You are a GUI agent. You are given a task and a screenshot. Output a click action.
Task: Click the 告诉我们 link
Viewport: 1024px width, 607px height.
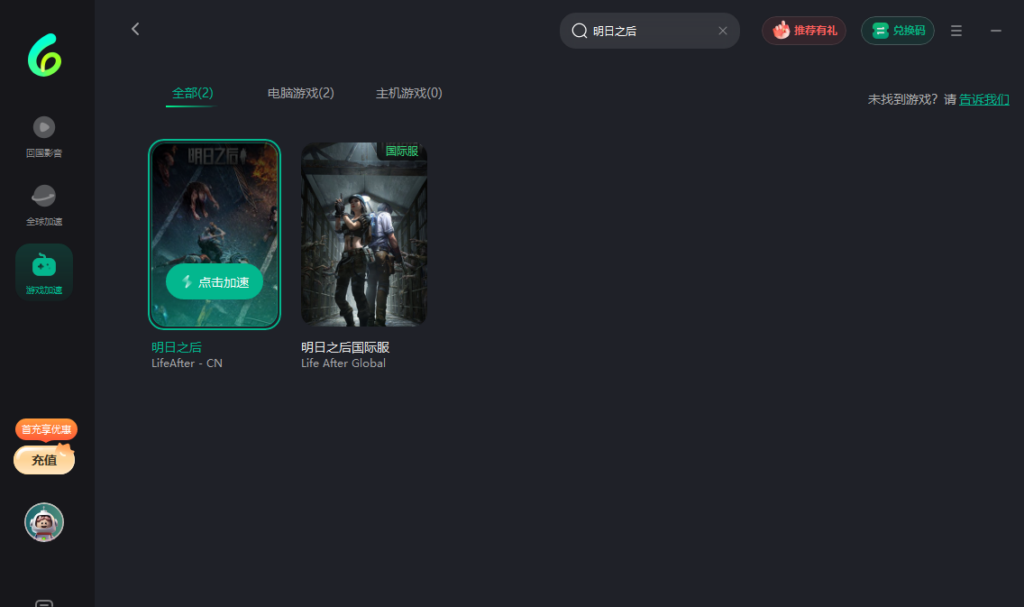click(984, 99)
